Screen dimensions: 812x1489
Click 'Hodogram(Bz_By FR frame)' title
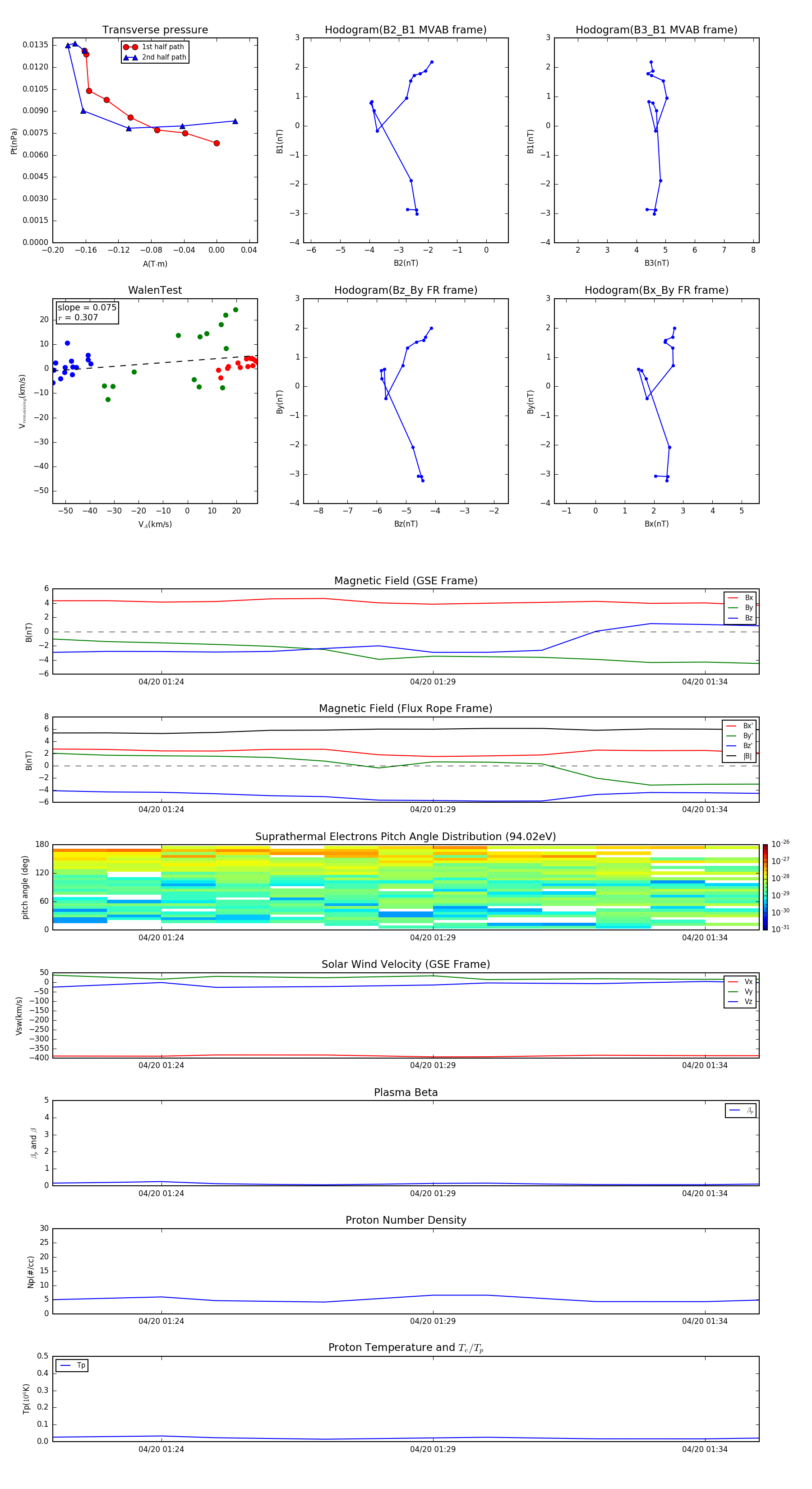(x=406, y=290)
